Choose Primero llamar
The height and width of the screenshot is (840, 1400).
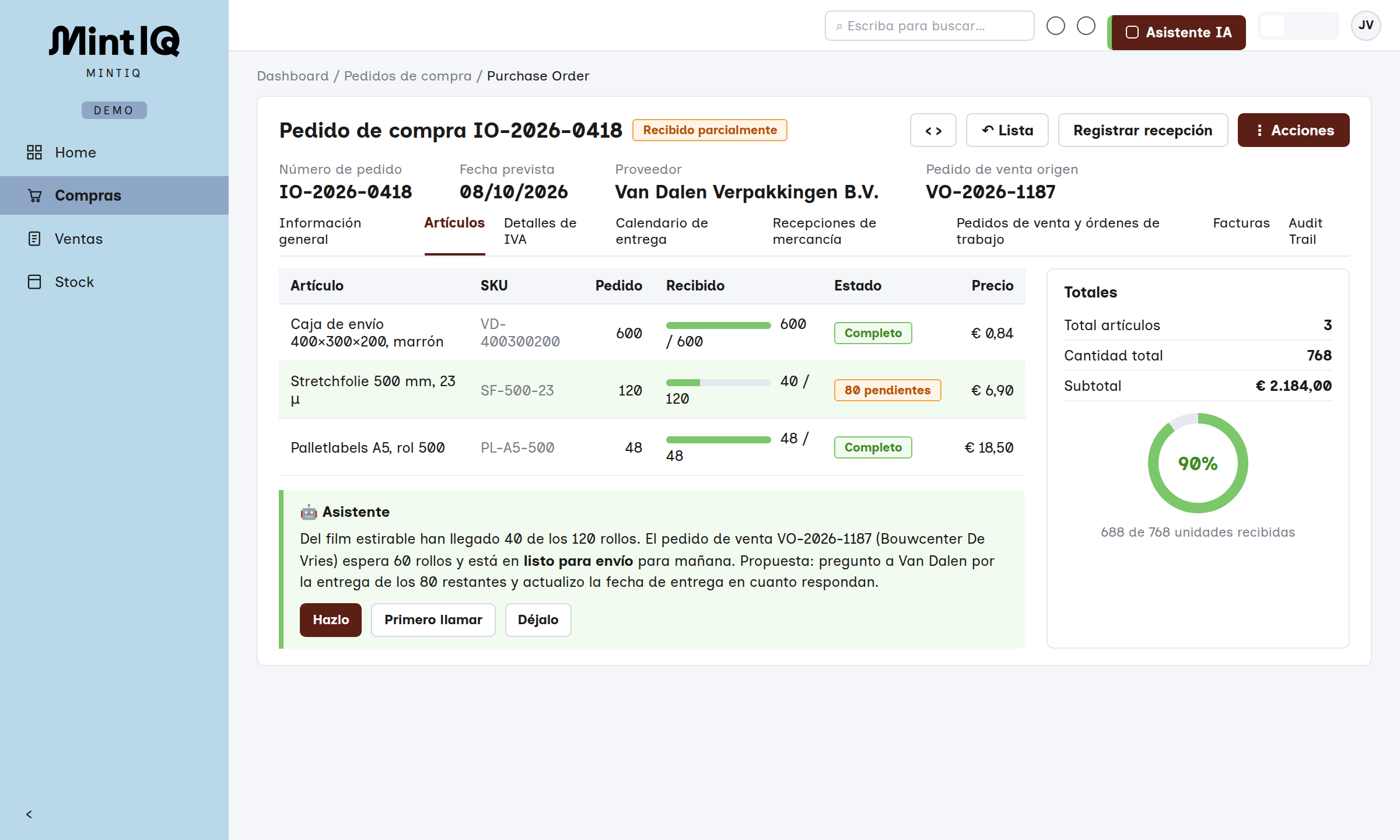click(x=433, y=619)
